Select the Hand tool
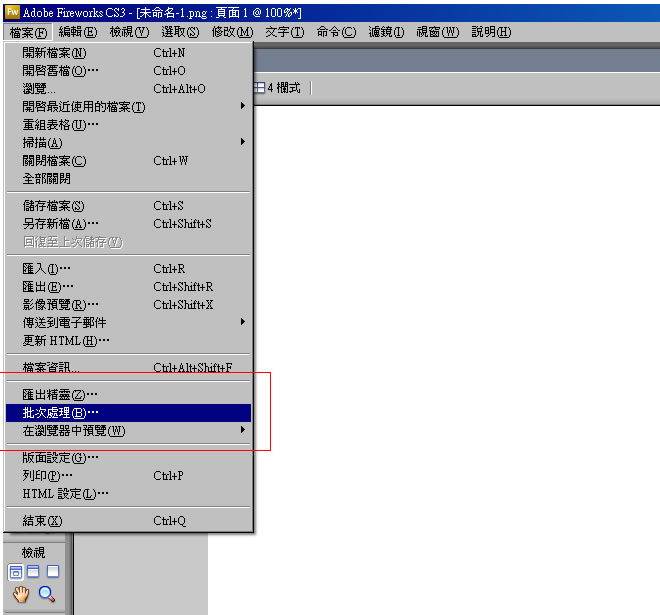 (x=19, y=594)
